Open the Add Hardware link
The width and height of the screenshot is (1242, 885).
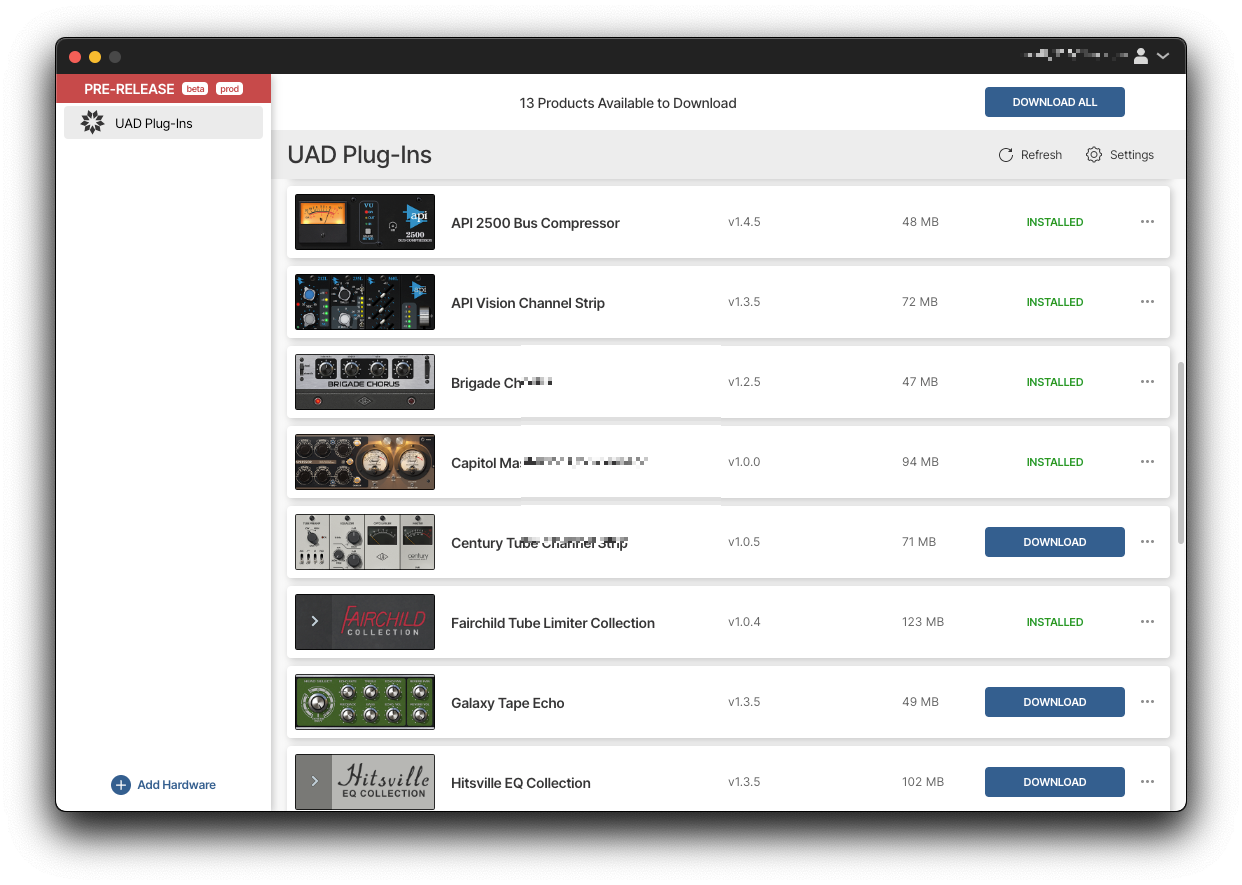point(176,785)
